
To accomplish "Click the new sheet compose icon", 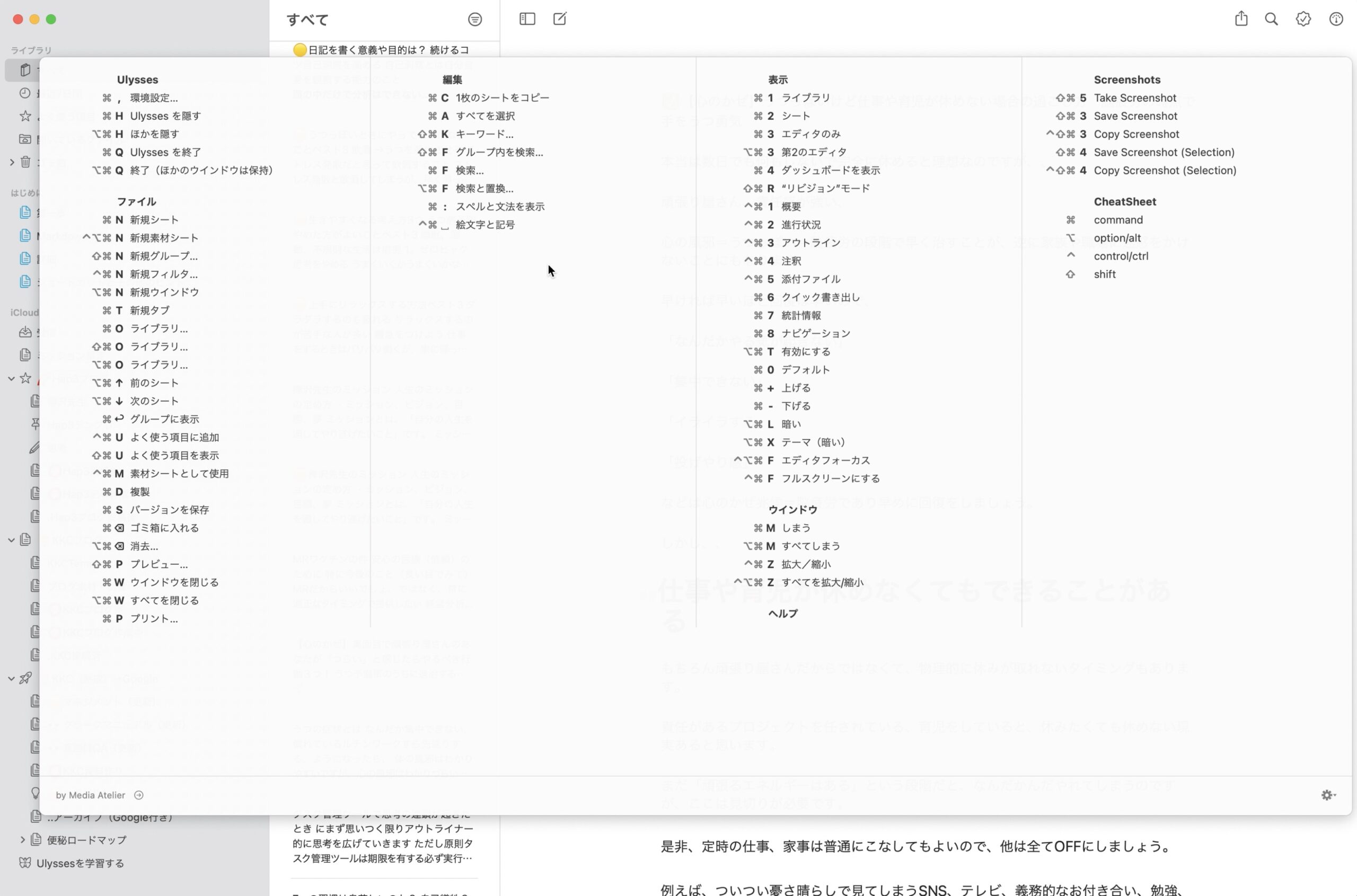I will click(x=560, y=19).
